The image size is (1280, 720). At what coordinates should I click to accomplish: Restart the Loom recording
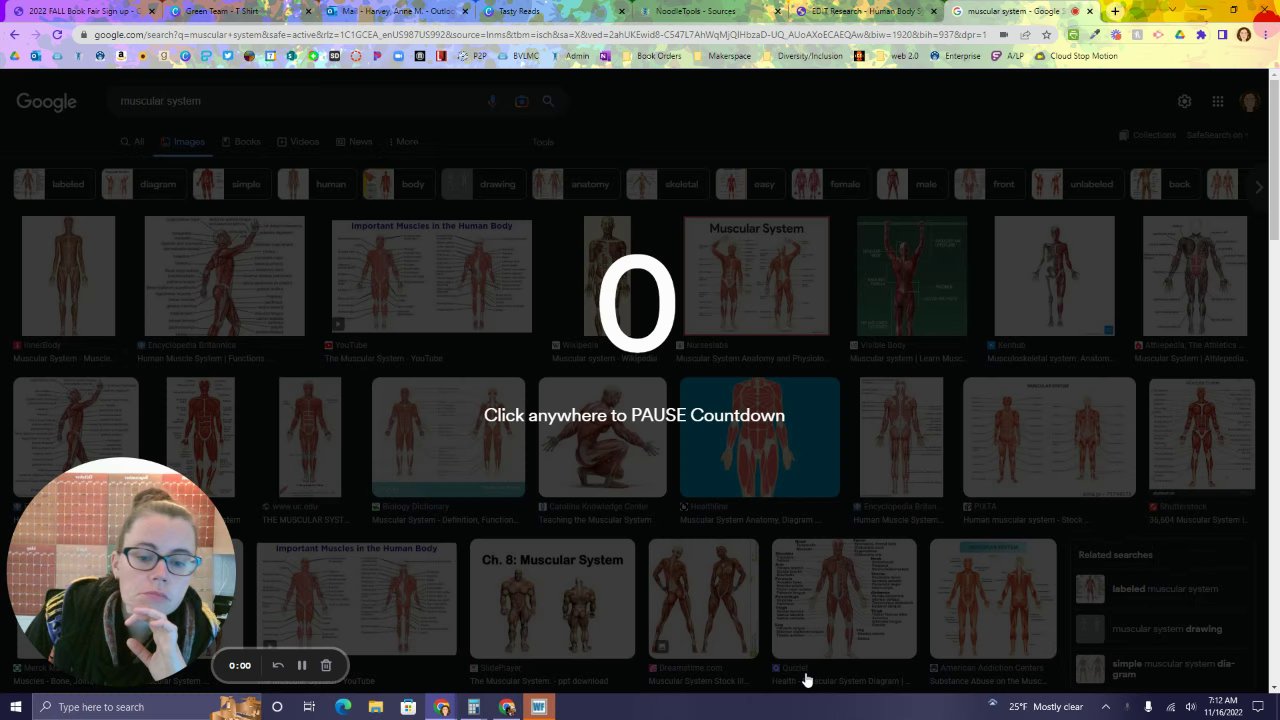tap(278, 665)
